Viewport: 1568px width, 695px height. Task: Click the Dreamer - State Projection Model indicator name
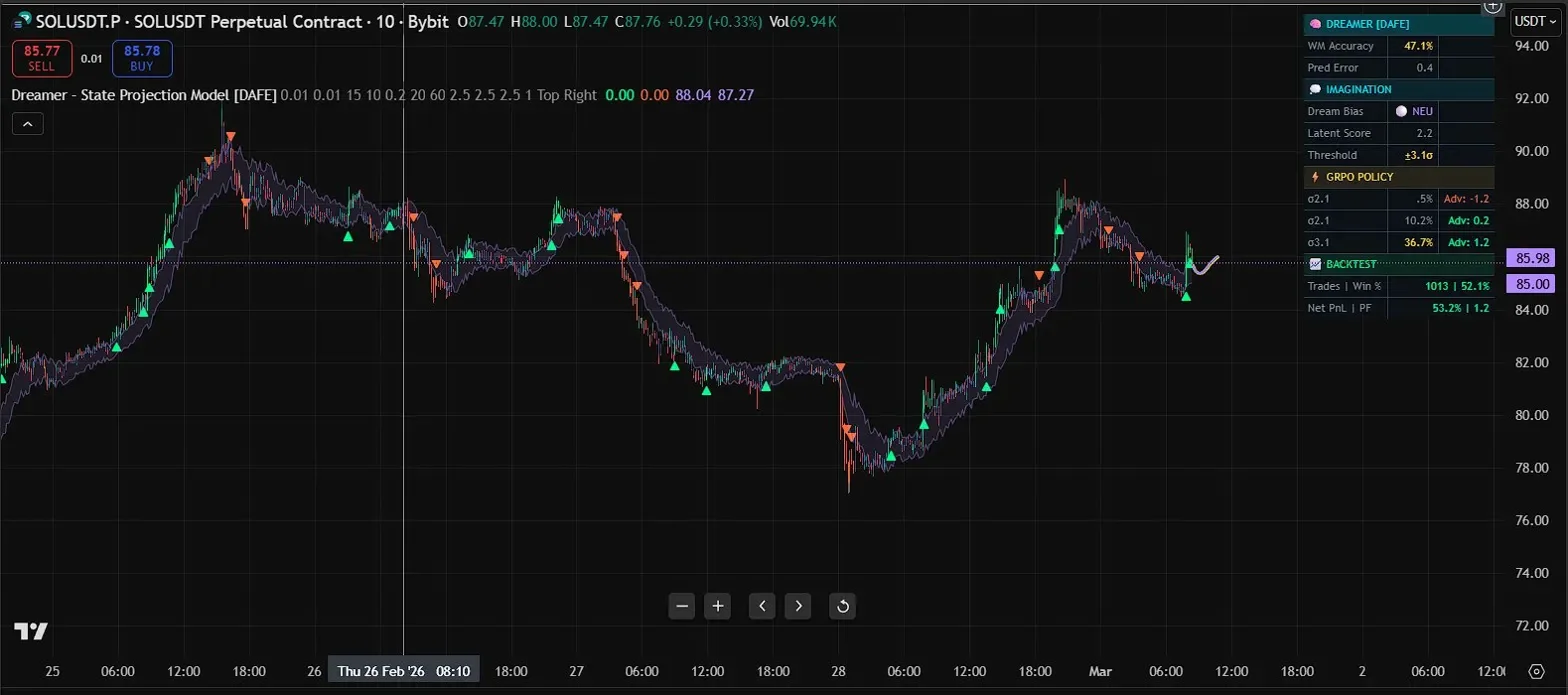pos(144,95)
